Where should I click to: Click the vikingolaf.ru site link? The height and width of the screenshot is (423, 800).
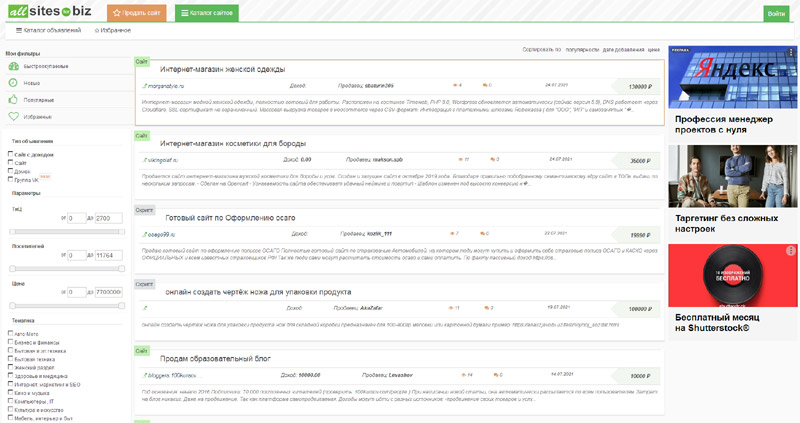(163, 160)
